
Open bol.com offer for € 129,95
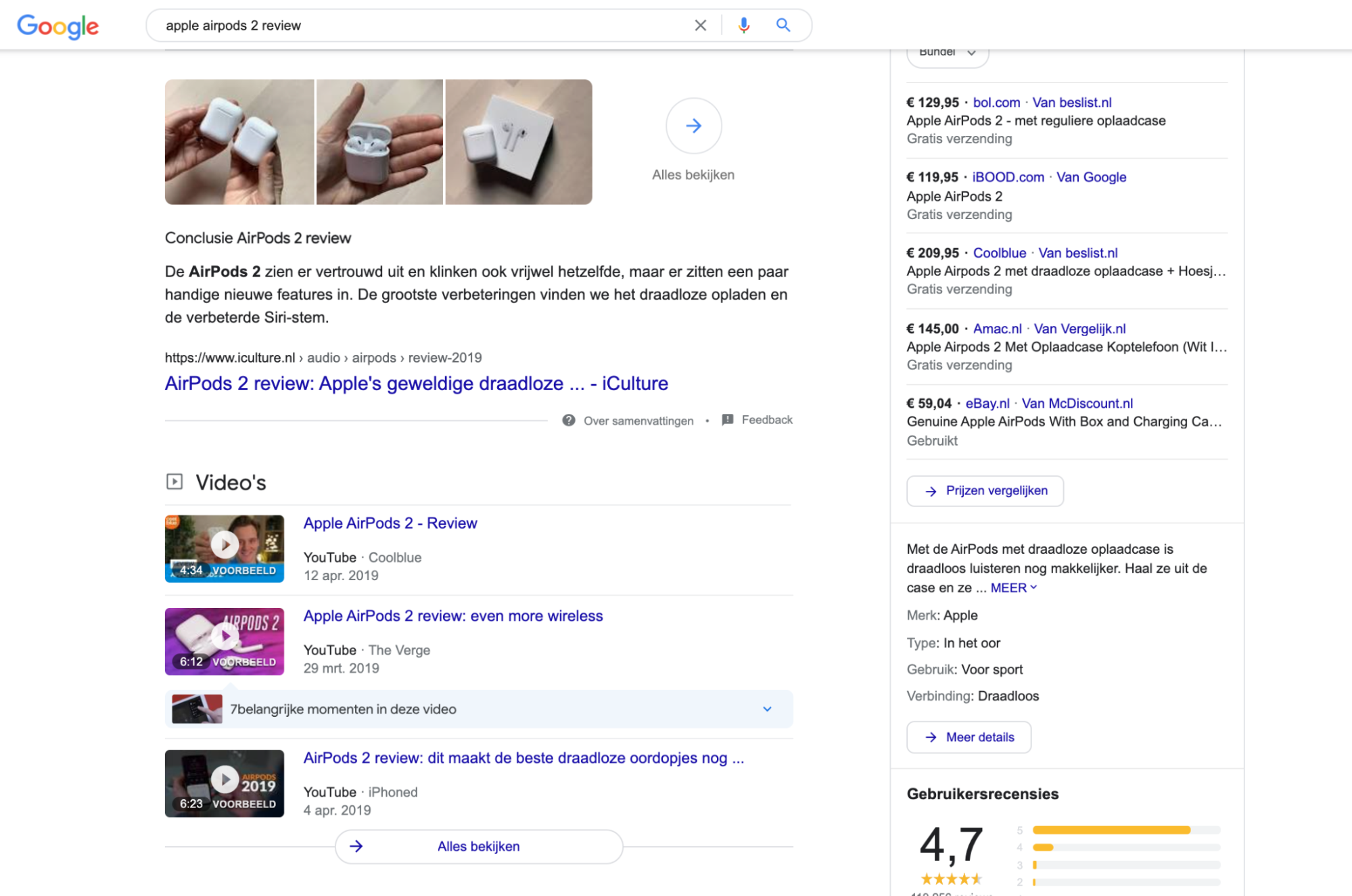click(x=996, y=103)
